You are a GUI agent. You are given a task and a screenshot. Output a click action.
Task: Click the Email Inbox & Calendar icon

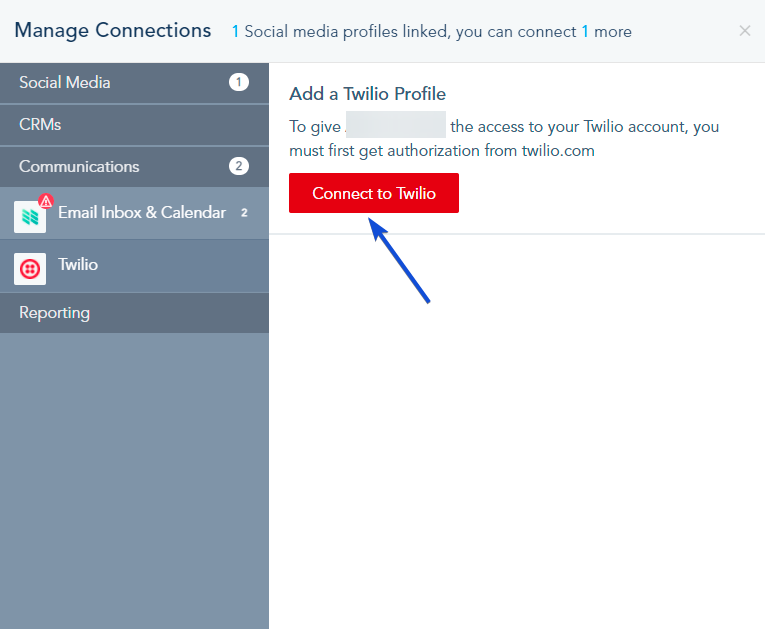click(x=30, y=217)
